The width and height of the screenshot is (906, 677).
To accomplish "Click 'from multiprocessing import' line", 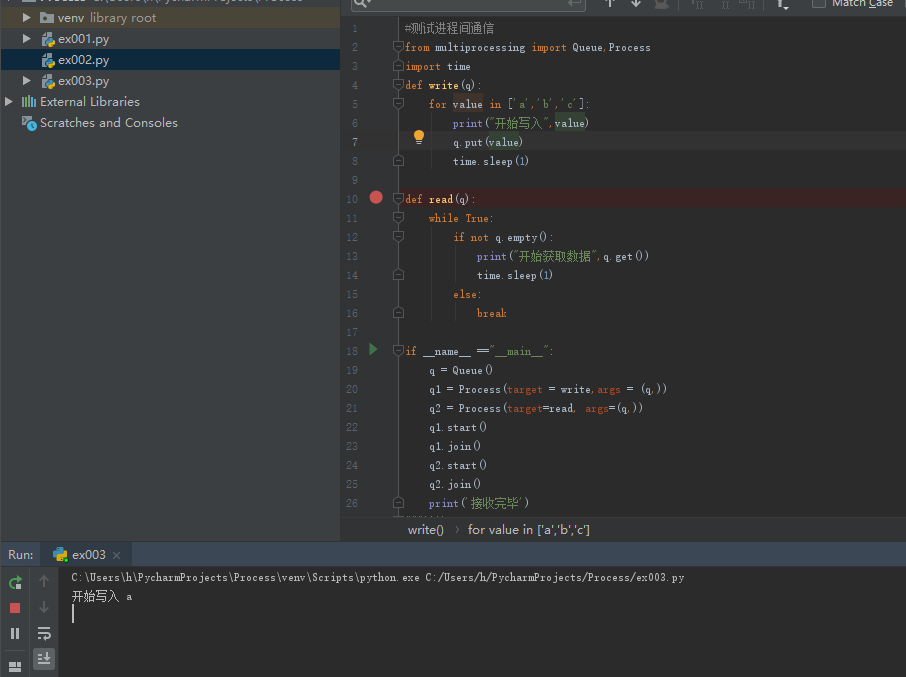I will point(528,47).
